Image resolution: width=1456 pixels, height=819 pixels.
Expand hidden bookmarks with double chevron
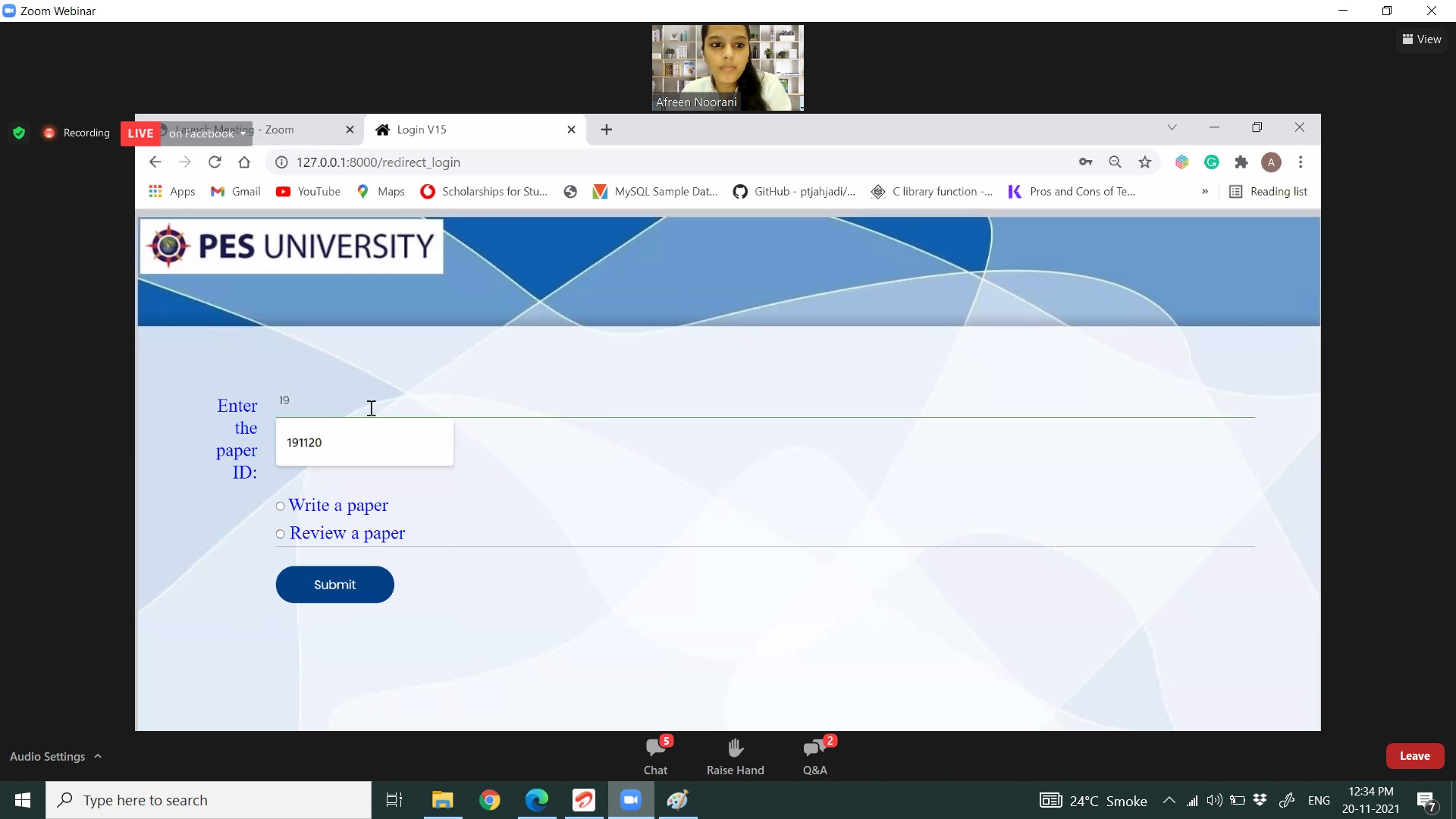(1205, 192)
